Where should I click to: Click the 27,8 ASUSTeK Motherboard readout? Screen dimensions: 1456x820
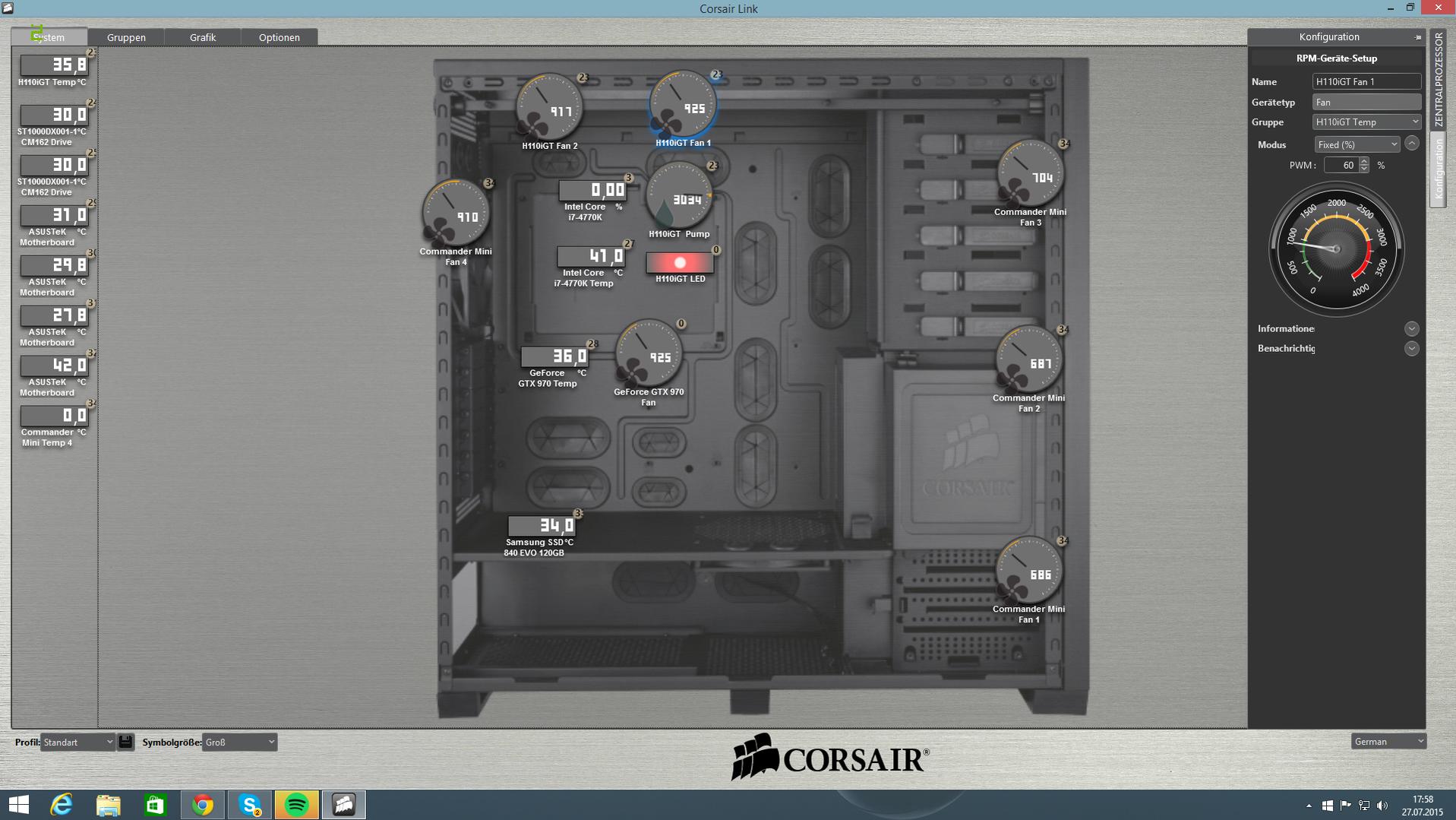pyautogui.click(x=55, y=315)
